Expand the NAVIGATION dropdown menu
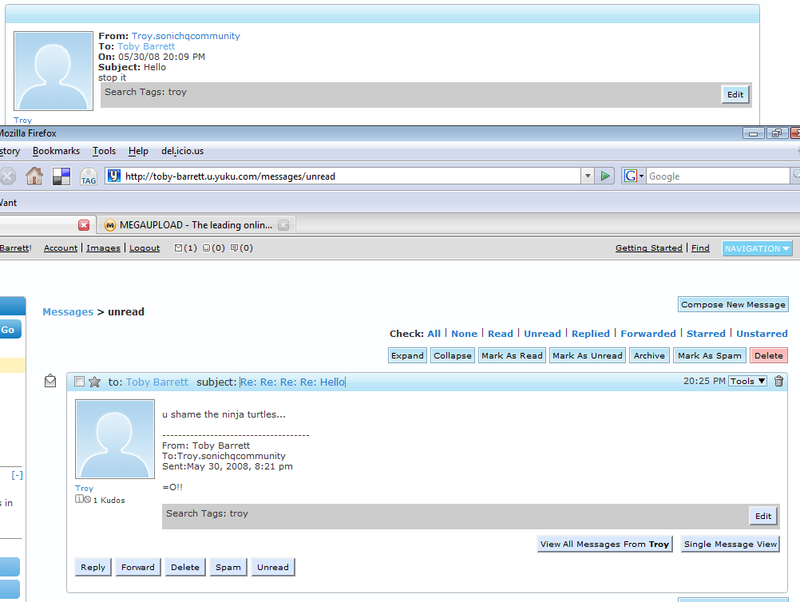The image size is (800, 602). (x=757, y=248)
